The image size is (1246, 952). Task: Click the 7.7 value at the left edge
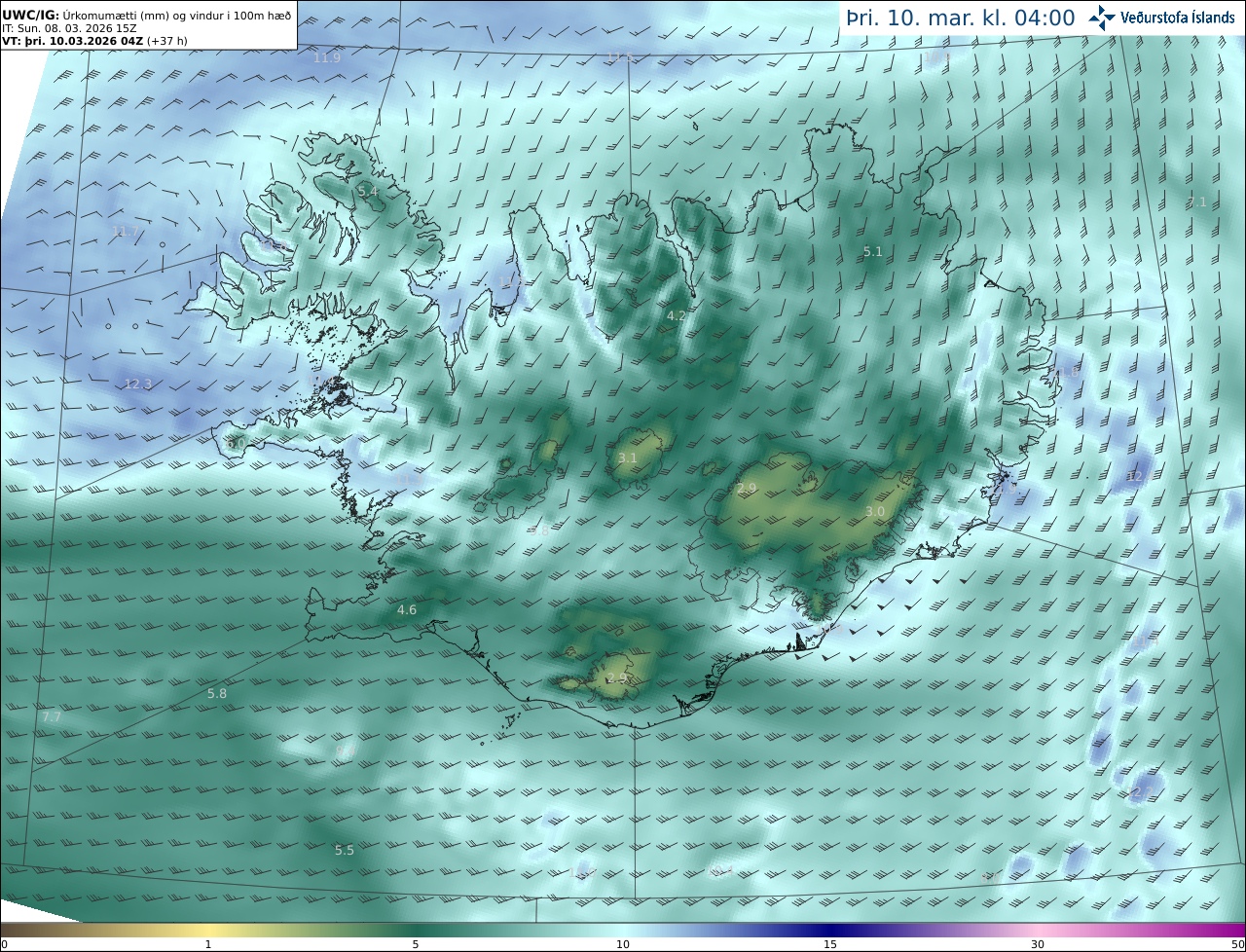click(52, 717)
